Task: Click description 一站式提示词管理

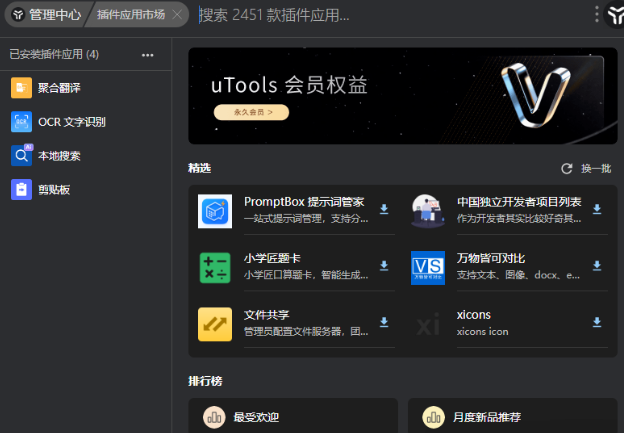Action: click(x=306, y=218)
